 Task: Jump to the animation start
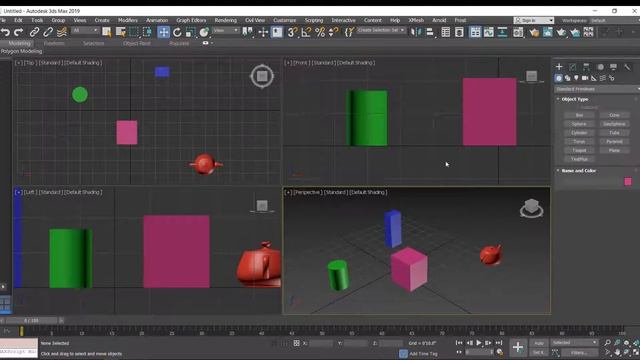[x=459, y=343]
